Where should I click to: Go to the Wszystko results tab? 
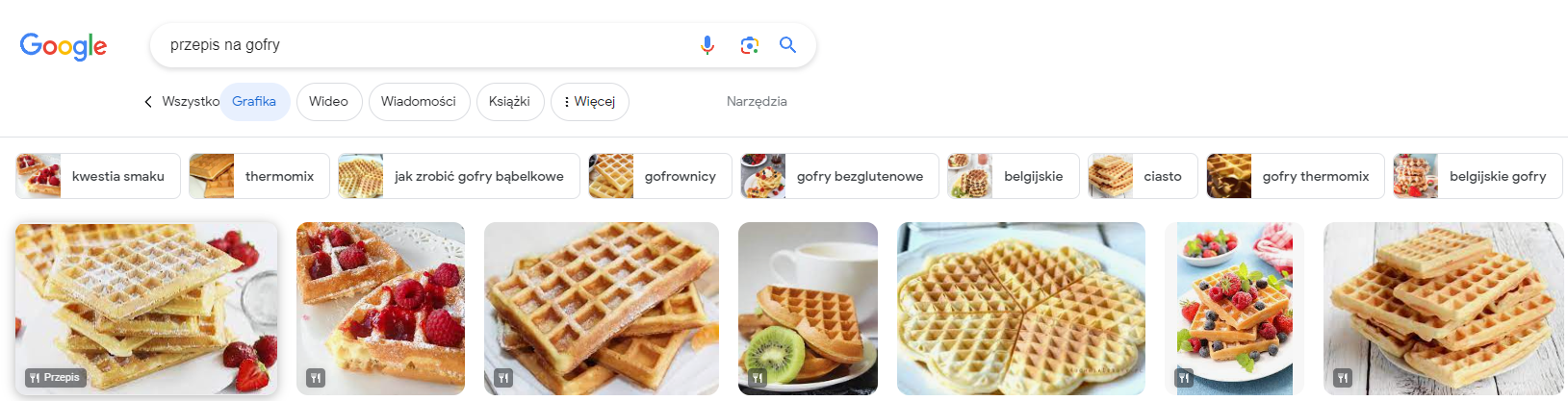point(191,102)
